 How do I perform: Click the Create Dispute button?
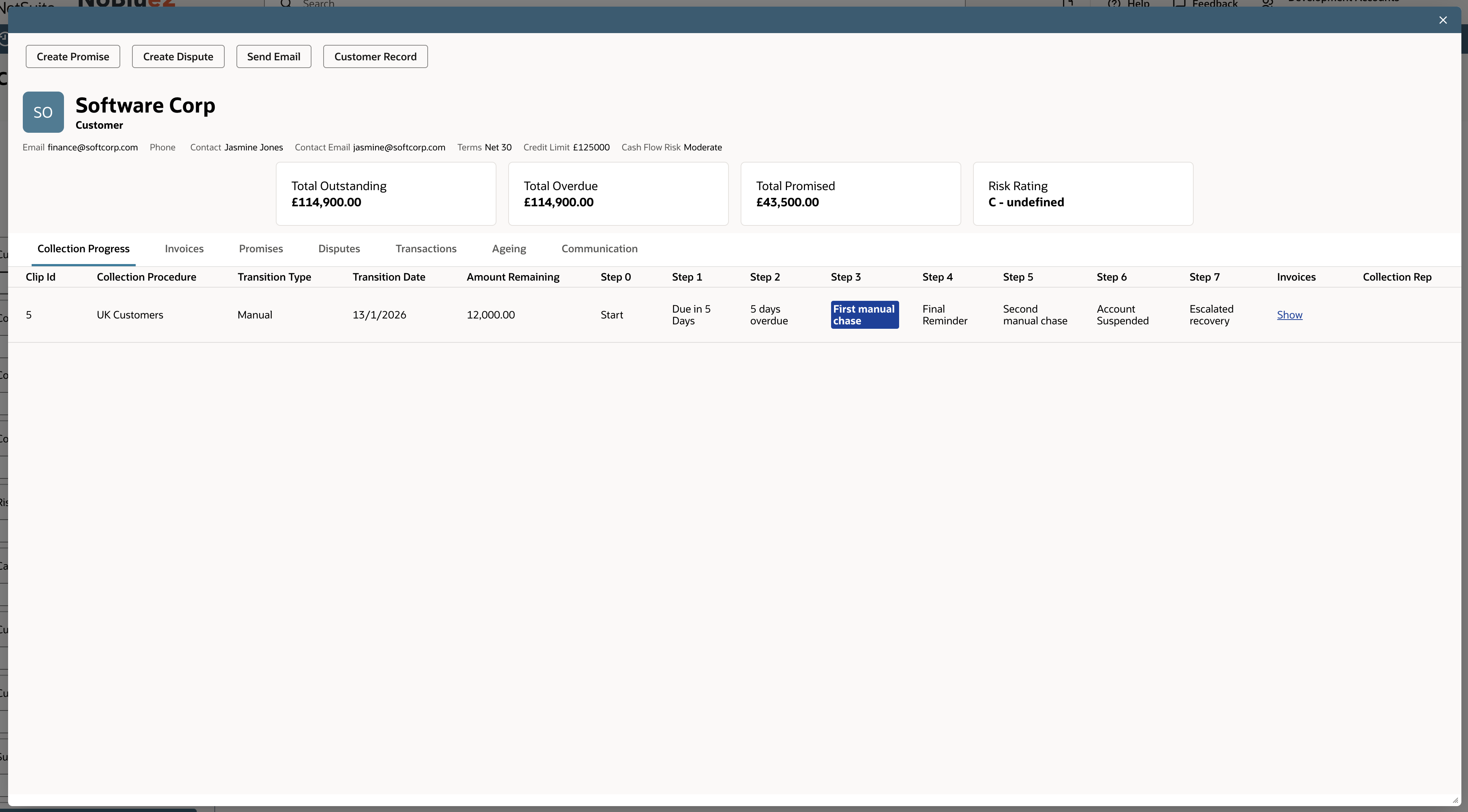[x=178, y=56]
